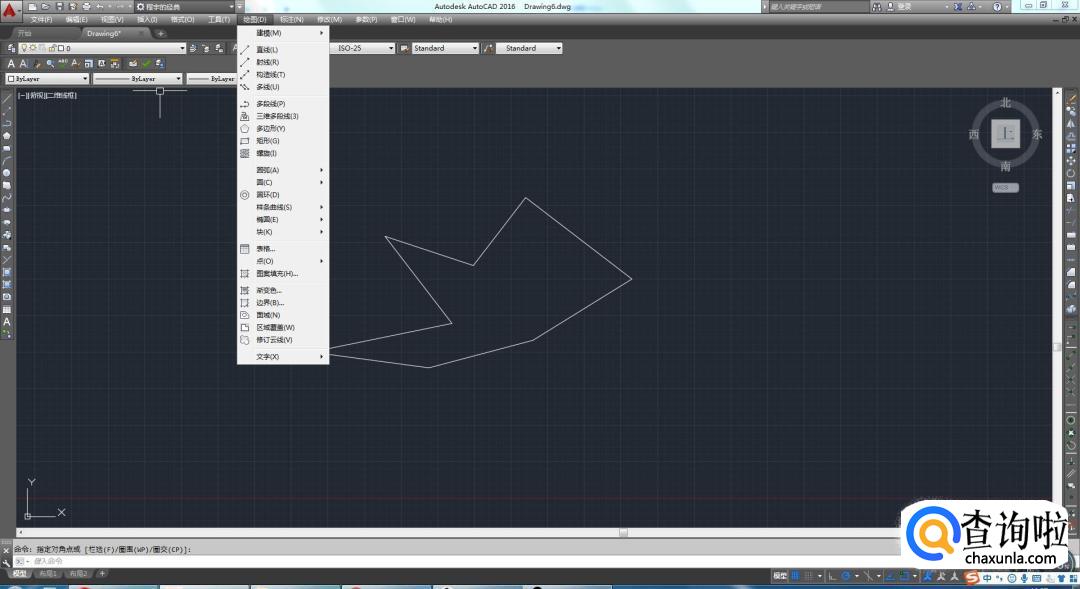Image resolution: width=1080 pixels, height=589 pixels.
Task: Choose 圆环(D) donut entry
Action: 282,194
